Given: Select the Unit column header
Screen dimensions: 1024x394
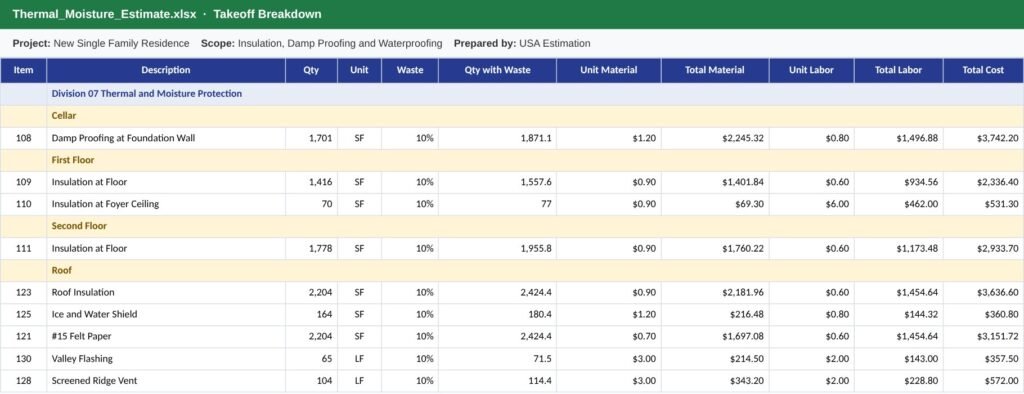Looking at the screenshot, I should coord(359,71).
